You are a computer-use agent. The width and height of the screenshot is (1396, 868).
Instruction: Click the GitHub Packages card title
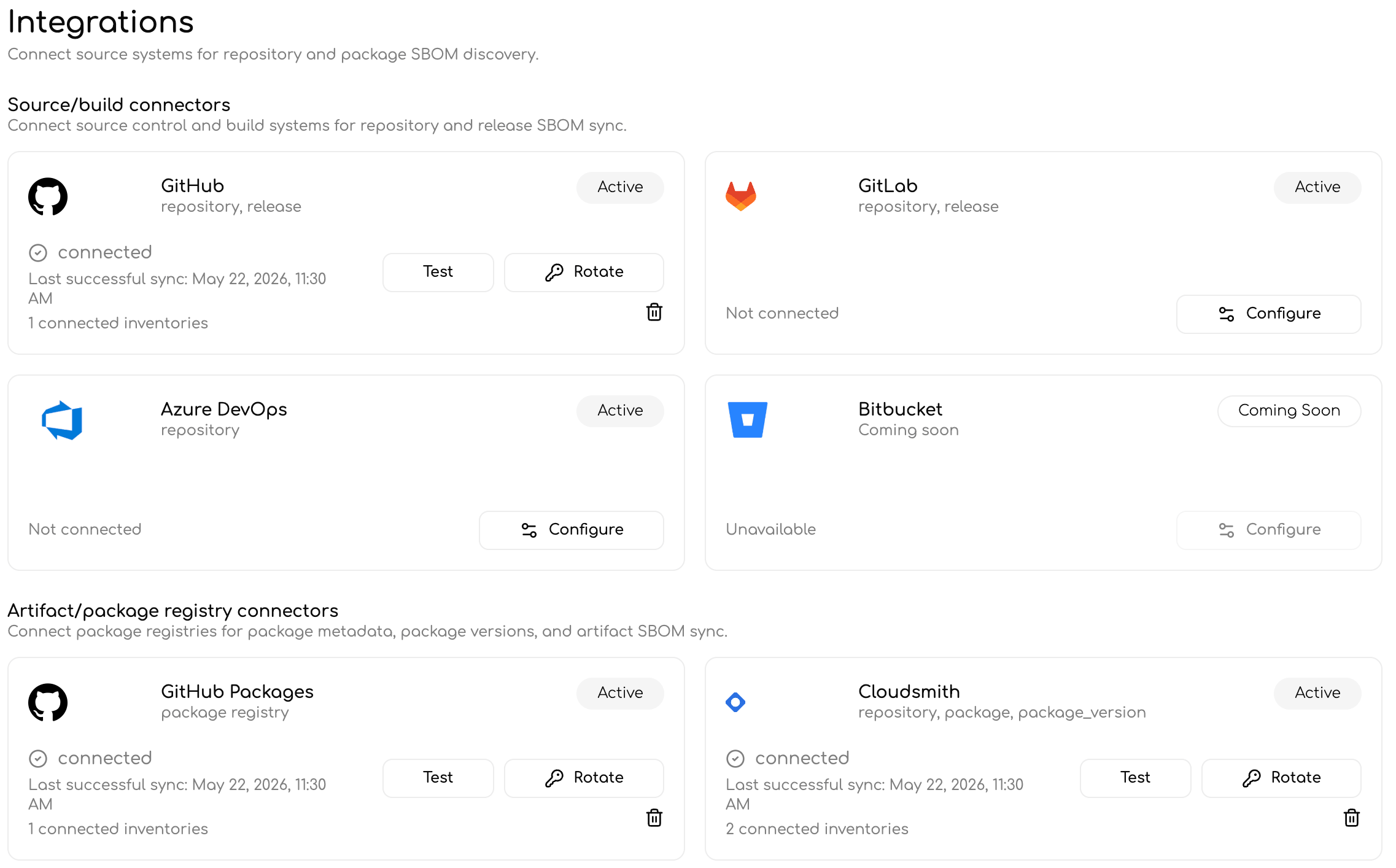[237, 692]
